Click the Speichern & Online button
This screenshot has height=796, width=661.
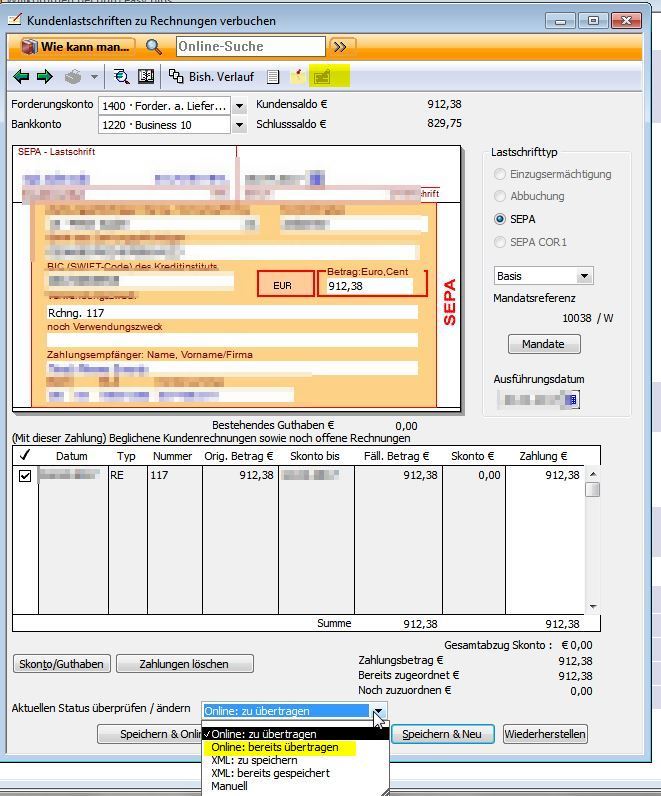coord(150,734)
